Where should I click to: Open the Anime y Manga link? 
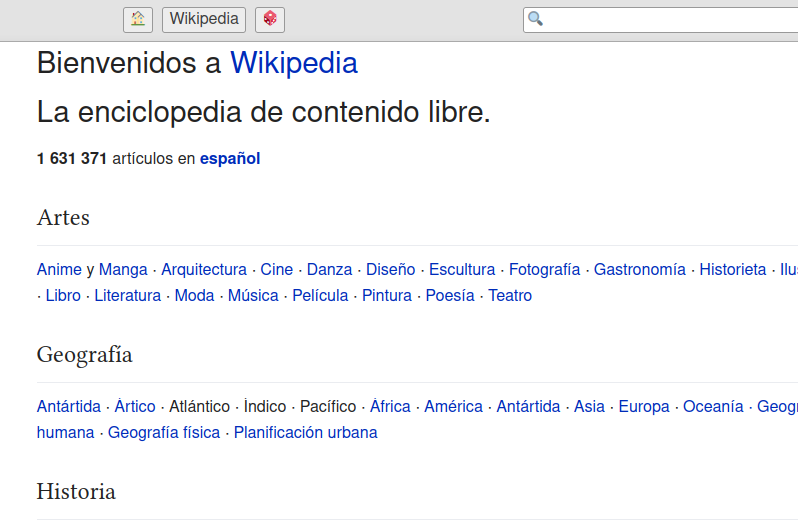(x=92, y=269)
